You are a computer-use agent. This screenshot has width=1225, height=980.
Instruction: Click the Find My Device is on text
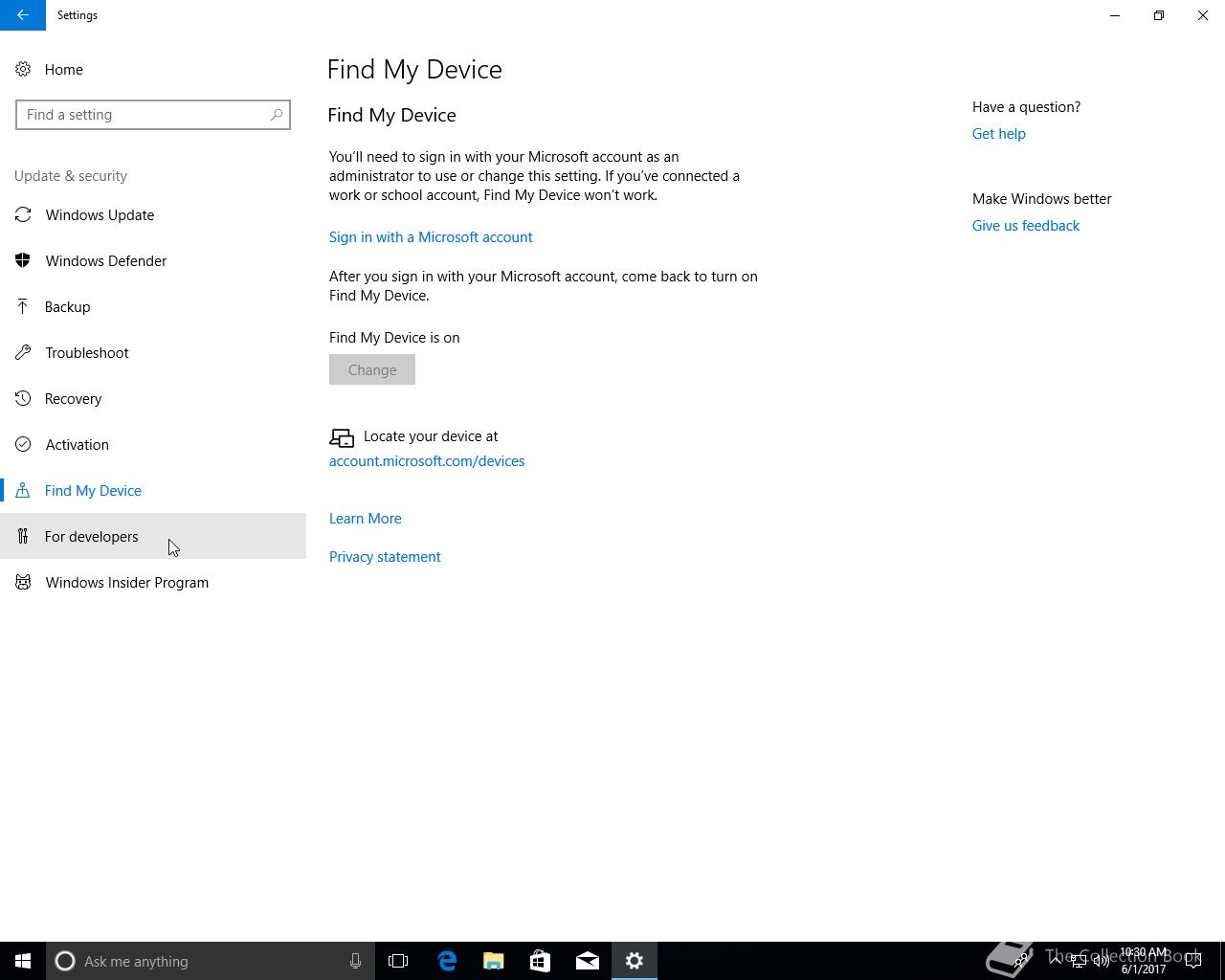(394, 338)
